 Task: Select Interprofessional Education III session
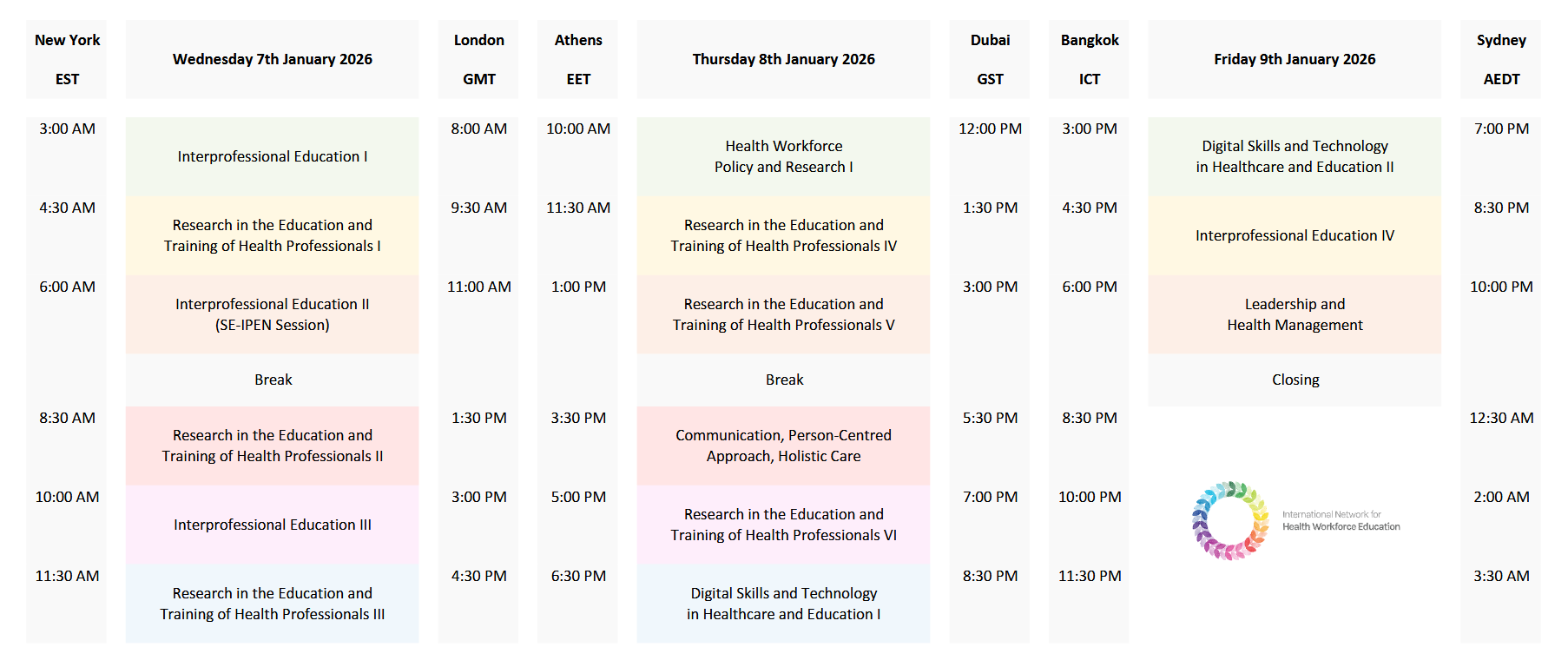[x=272, y=525]
